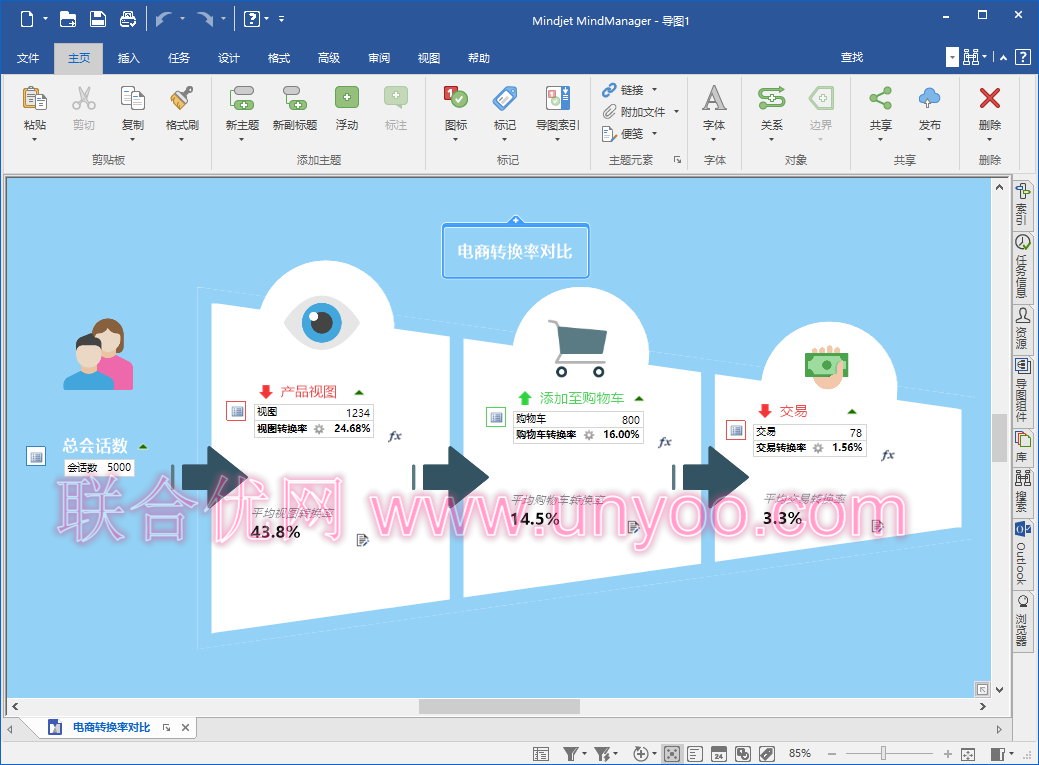Expand the Link (链接) dropdown arrow

[x=655, y=89]
